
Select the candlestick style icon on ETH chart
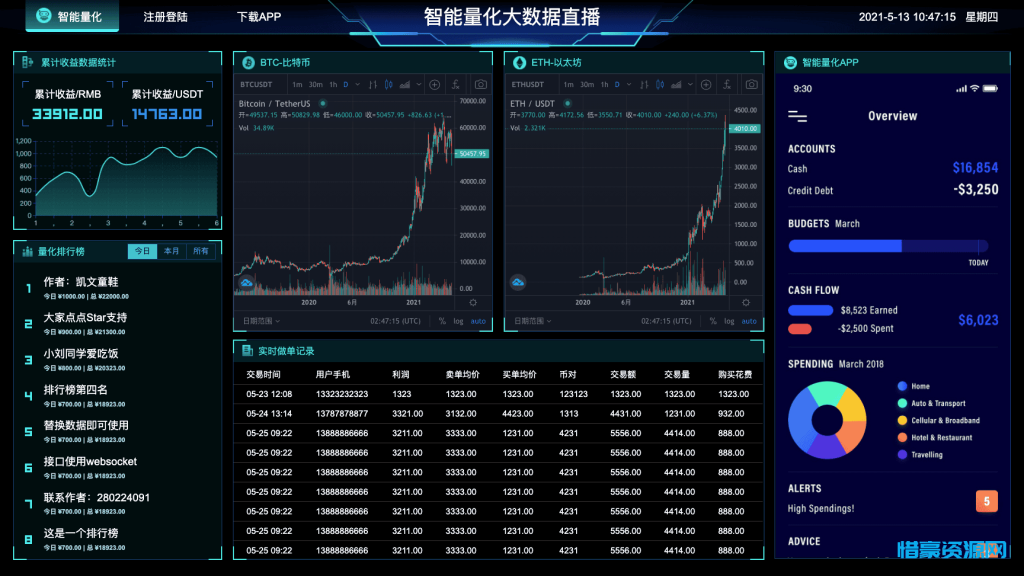tap(660, 85)
